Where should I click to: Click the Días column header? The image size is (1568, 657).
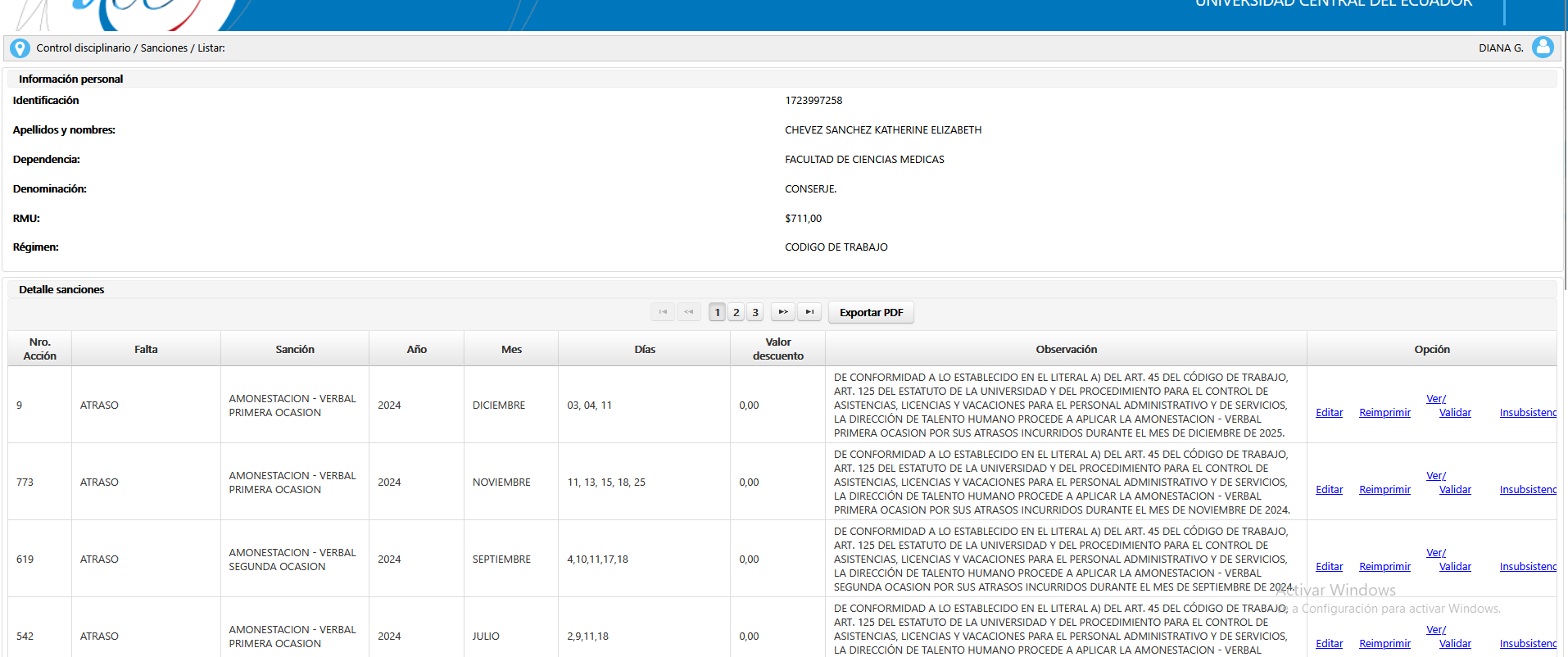[x=645, y=349]
